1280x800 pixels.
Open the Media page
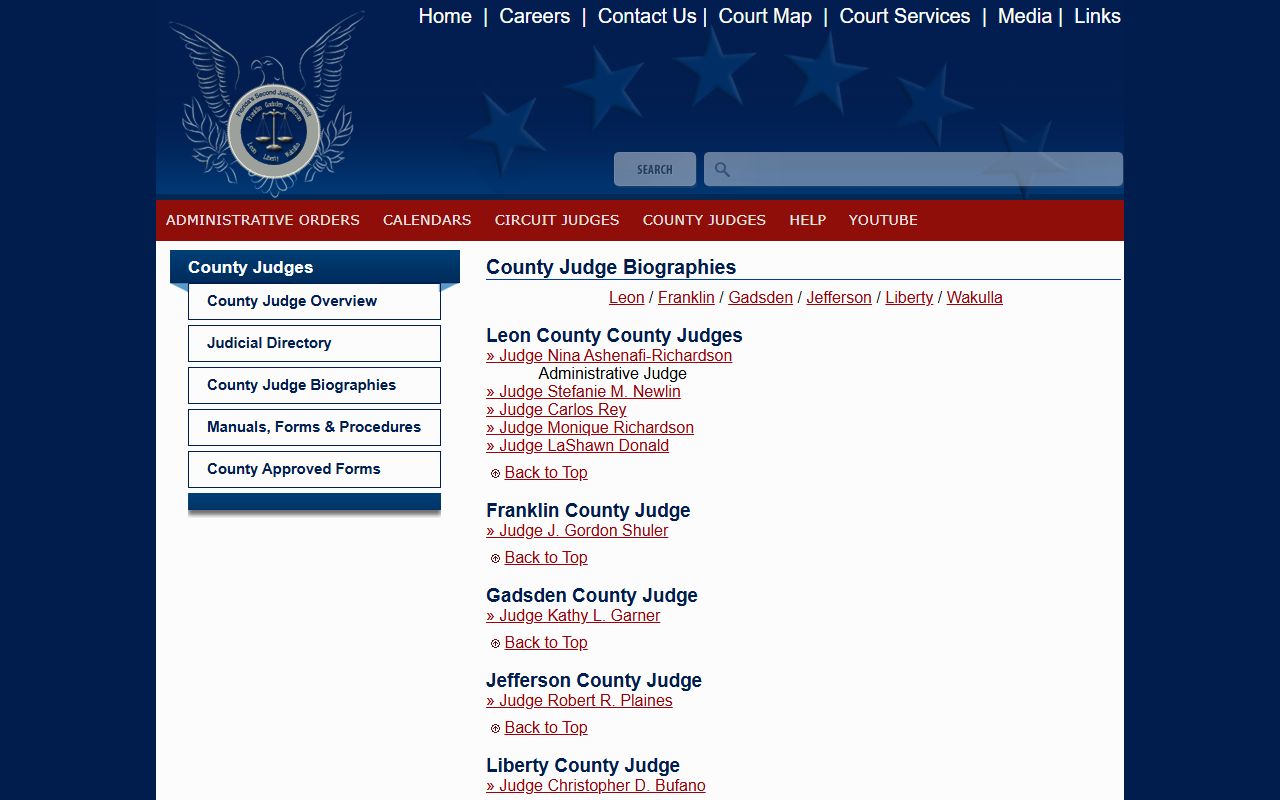coord(1025,16)
